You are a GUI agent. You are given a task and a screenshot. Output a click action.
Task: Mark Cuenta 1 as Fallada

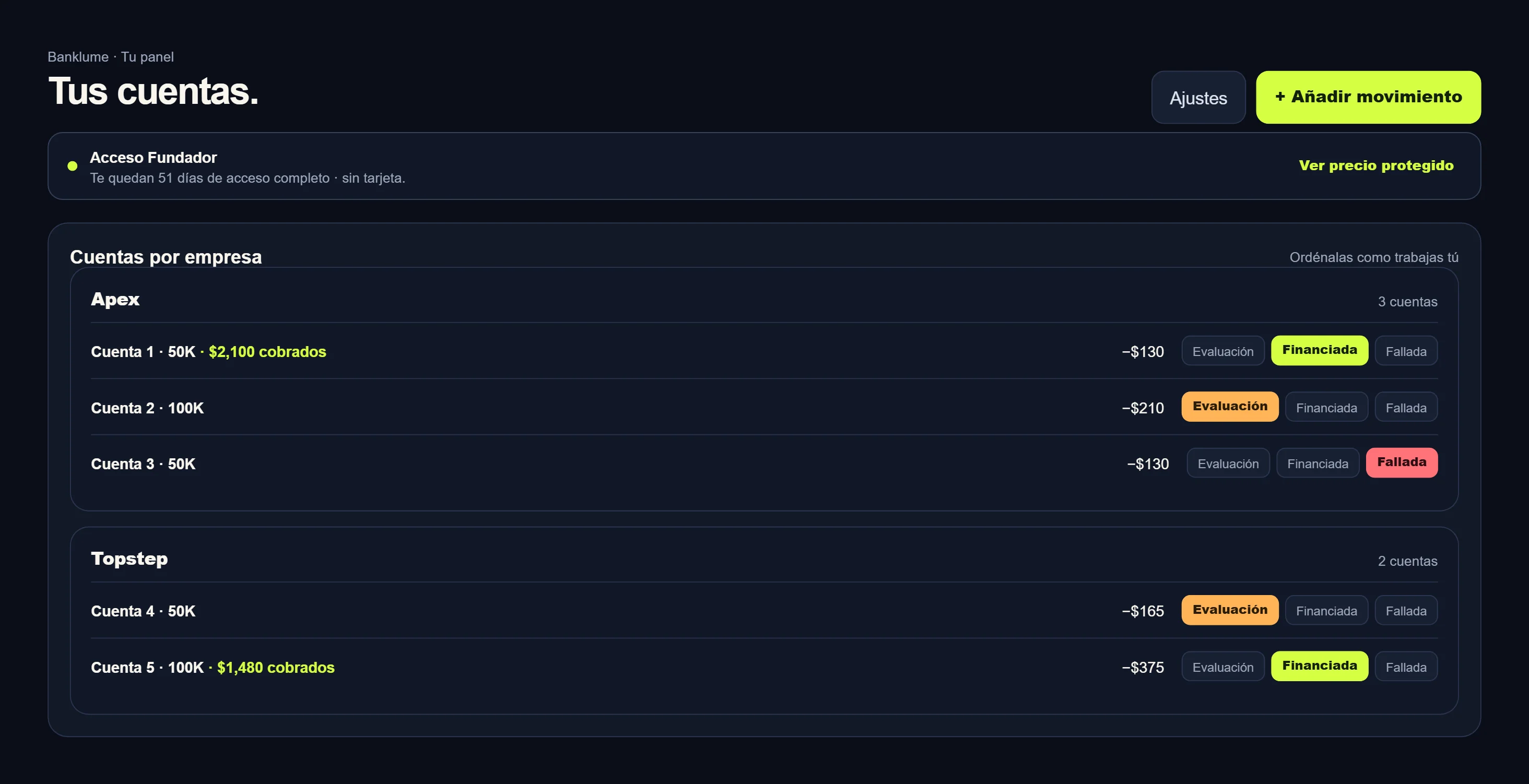(x=1406, y=351)
